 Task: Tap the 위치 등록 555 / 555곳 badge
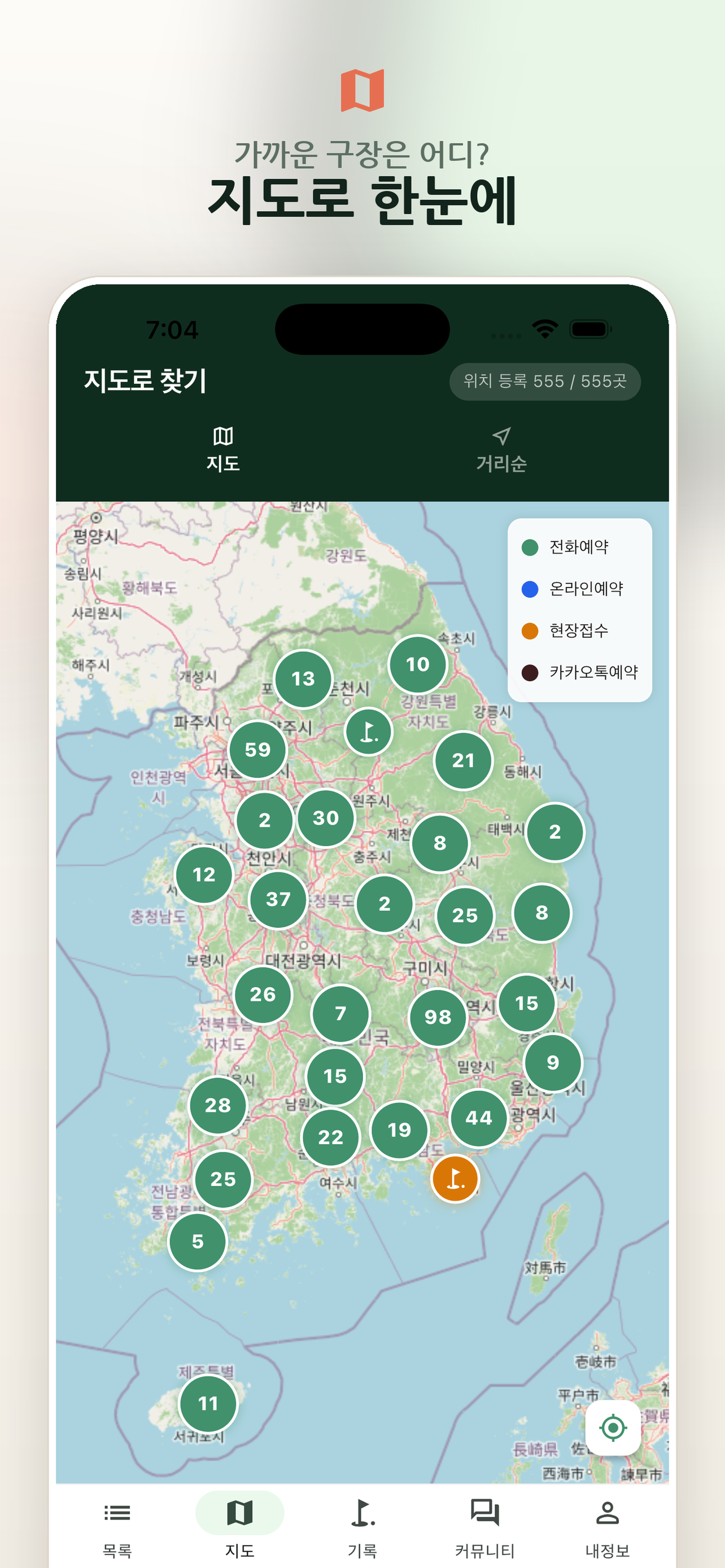(x=545, y=382)
